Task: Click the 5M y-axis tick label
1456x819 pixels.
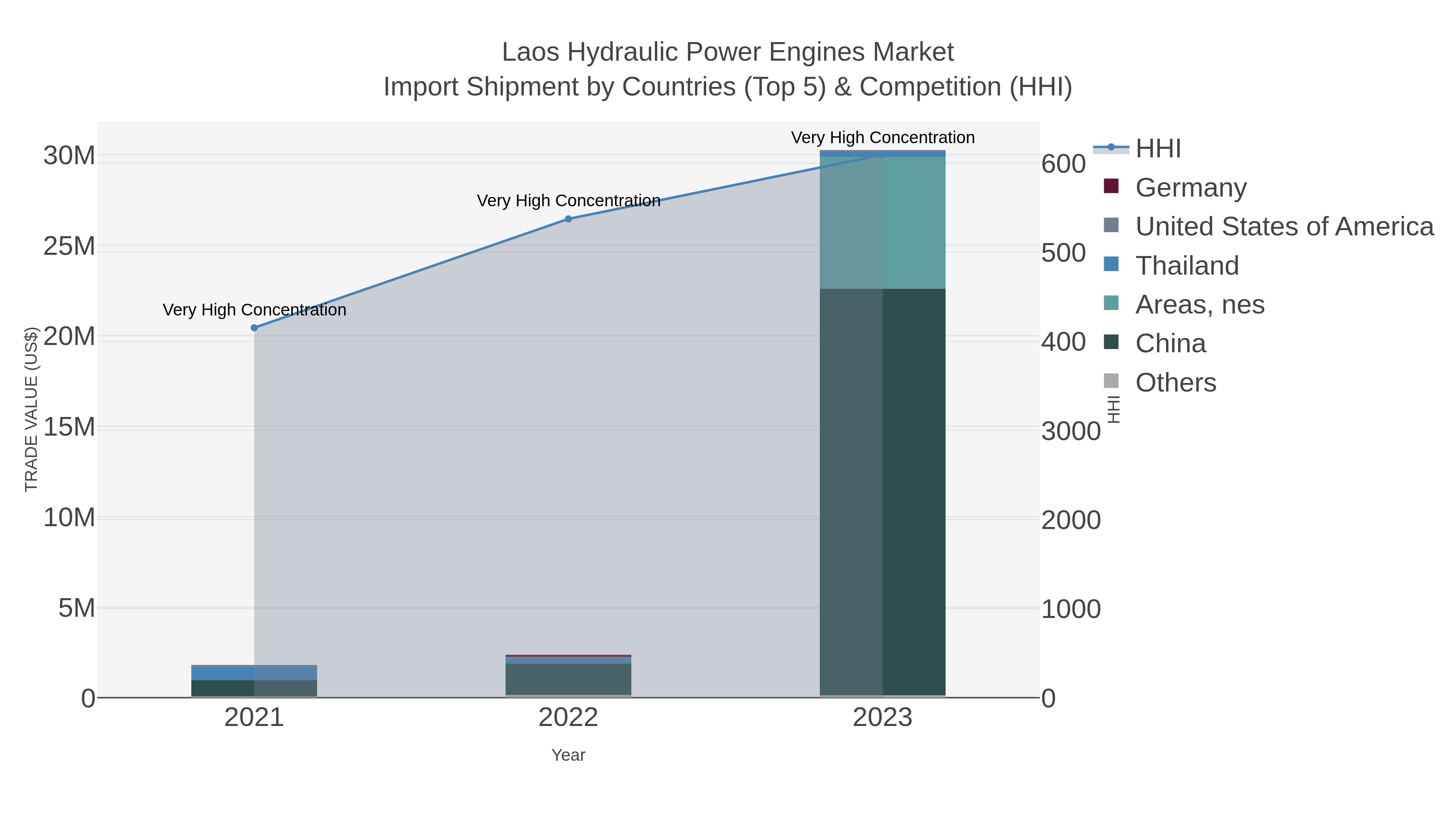Action: point(76,608)
